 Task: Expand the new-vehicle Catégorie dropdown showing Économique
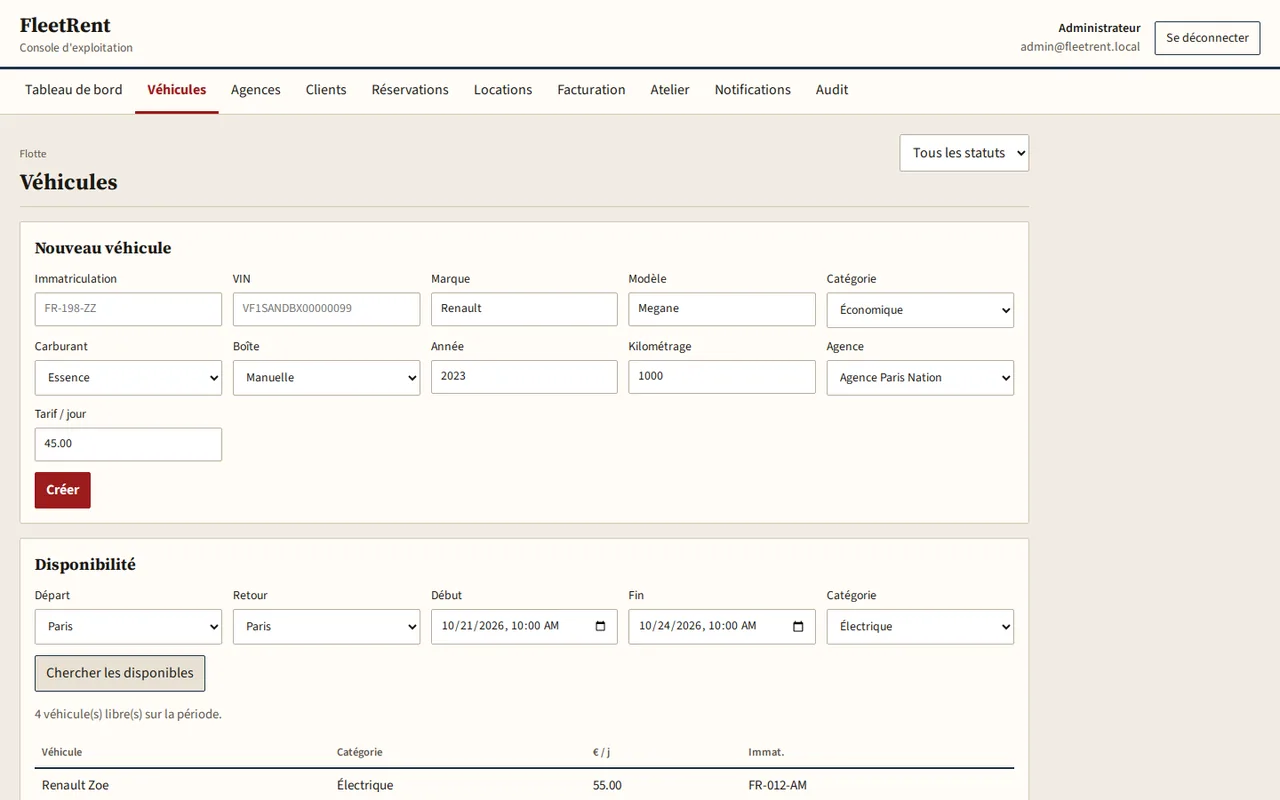[x=920, y=310]
